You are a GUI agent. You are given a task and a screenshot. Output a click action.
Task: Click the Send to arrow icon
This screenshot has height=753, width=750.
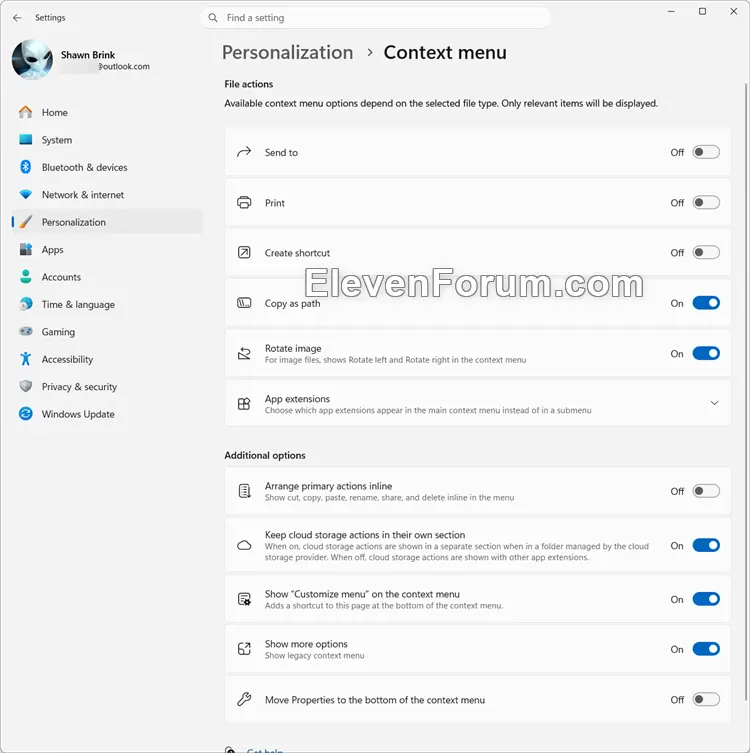[244, 152]
